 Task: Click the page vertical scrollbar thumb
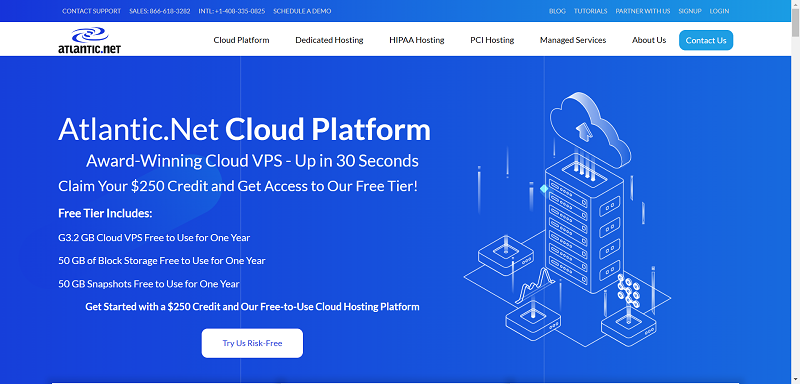click(x=795, y=23)
